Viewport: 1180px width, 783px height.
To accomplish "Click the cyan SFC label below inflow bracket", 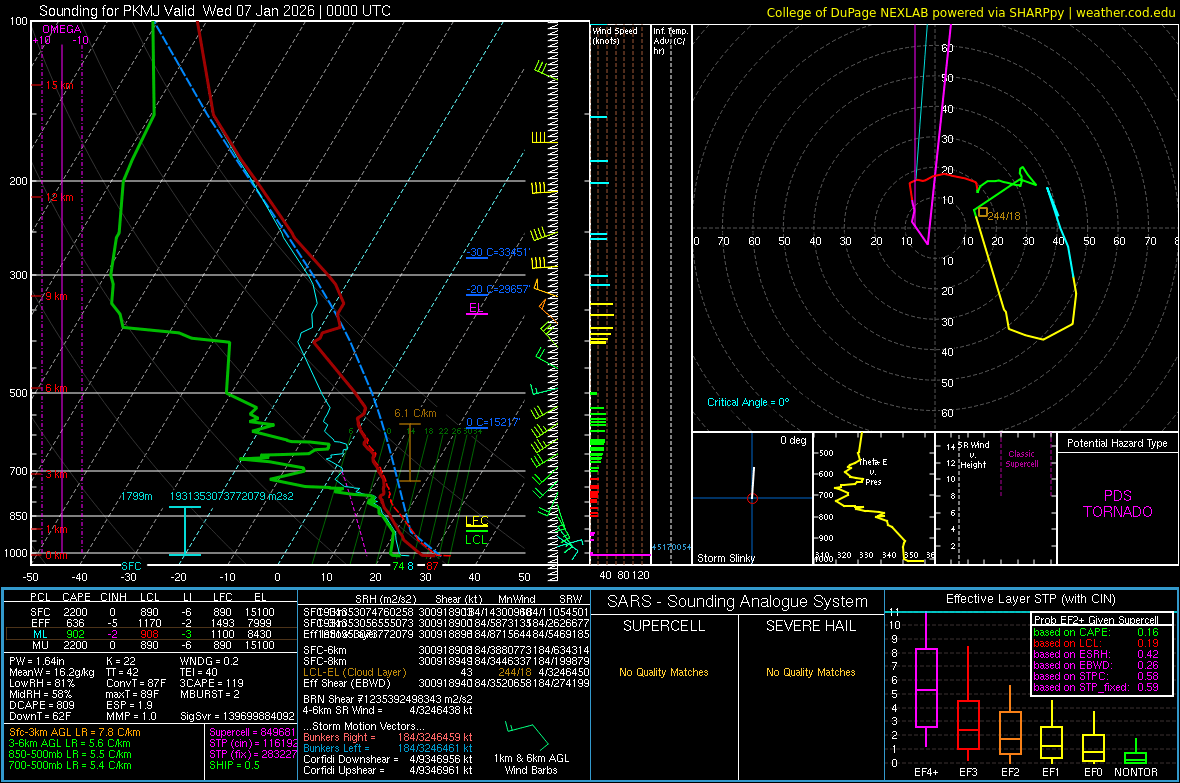I will coord(131,565).
